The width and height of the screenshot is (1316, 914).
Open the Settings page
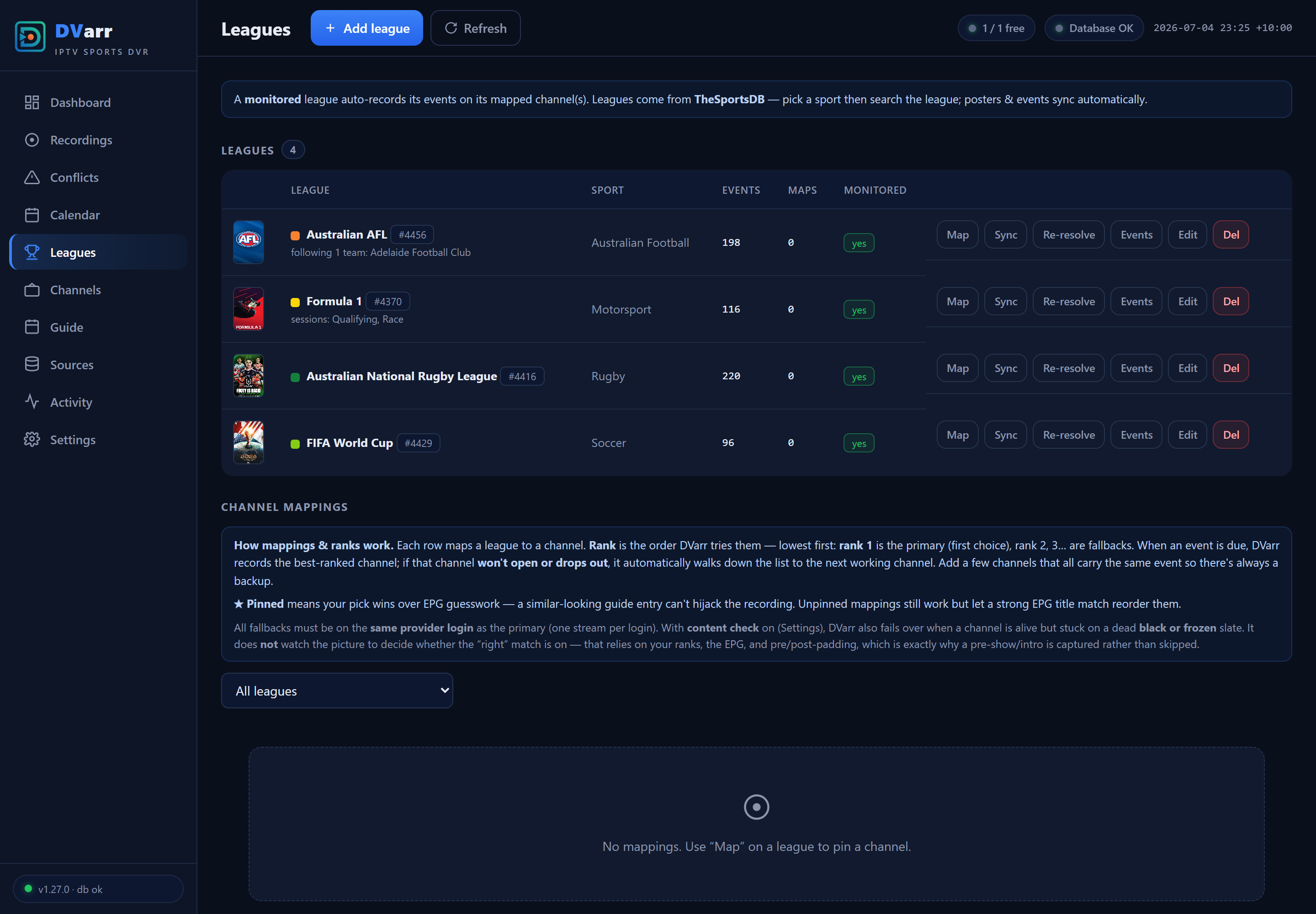(x=98, y=439)
